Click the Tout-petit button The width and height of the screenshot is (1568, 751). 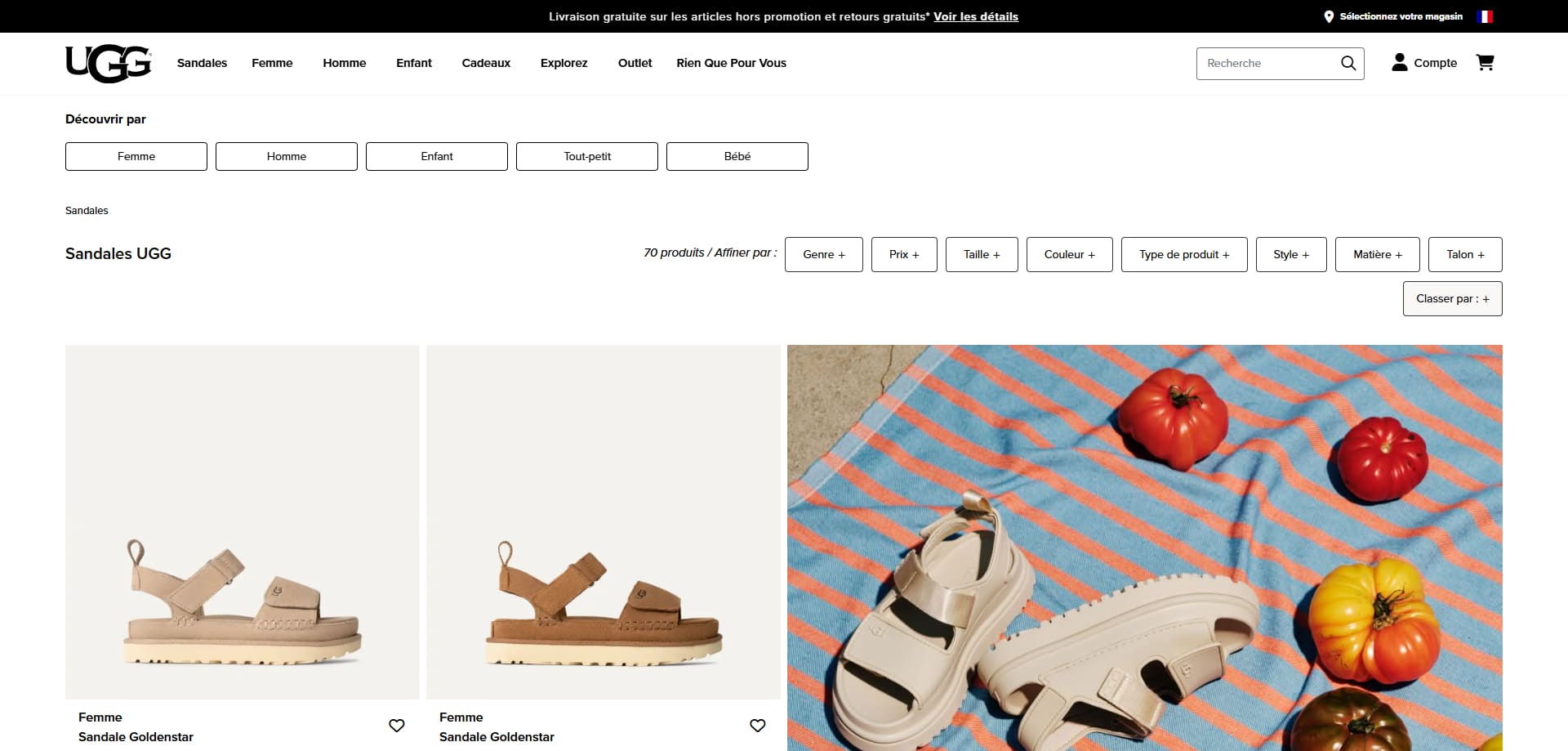[587, 156]
